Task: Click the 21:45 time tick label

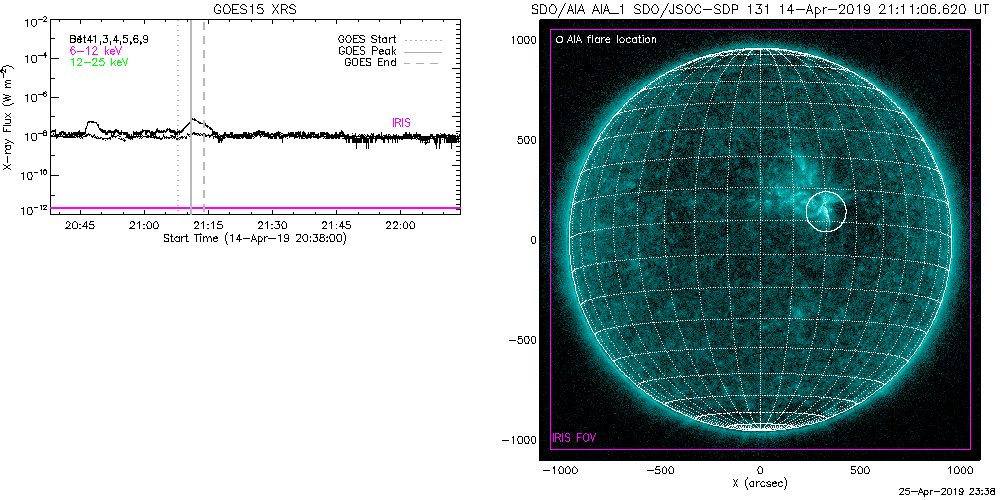Action: pyautogui.click(x=337, y=226)
